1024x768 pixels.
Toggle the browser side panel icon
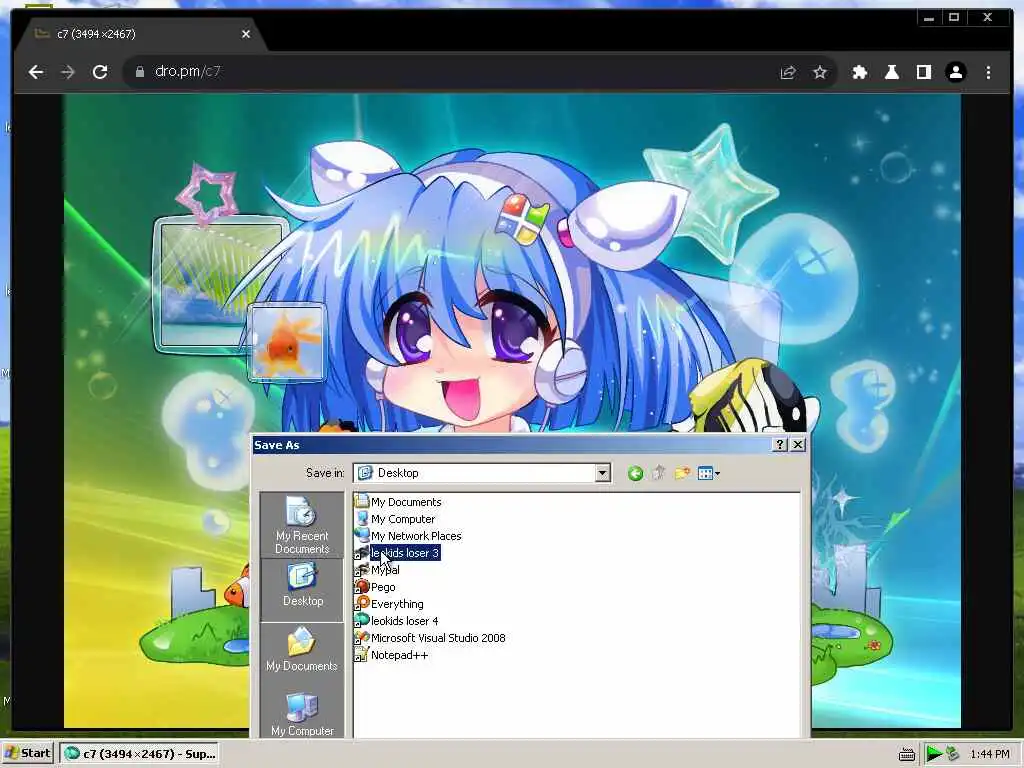coord(923,72)
